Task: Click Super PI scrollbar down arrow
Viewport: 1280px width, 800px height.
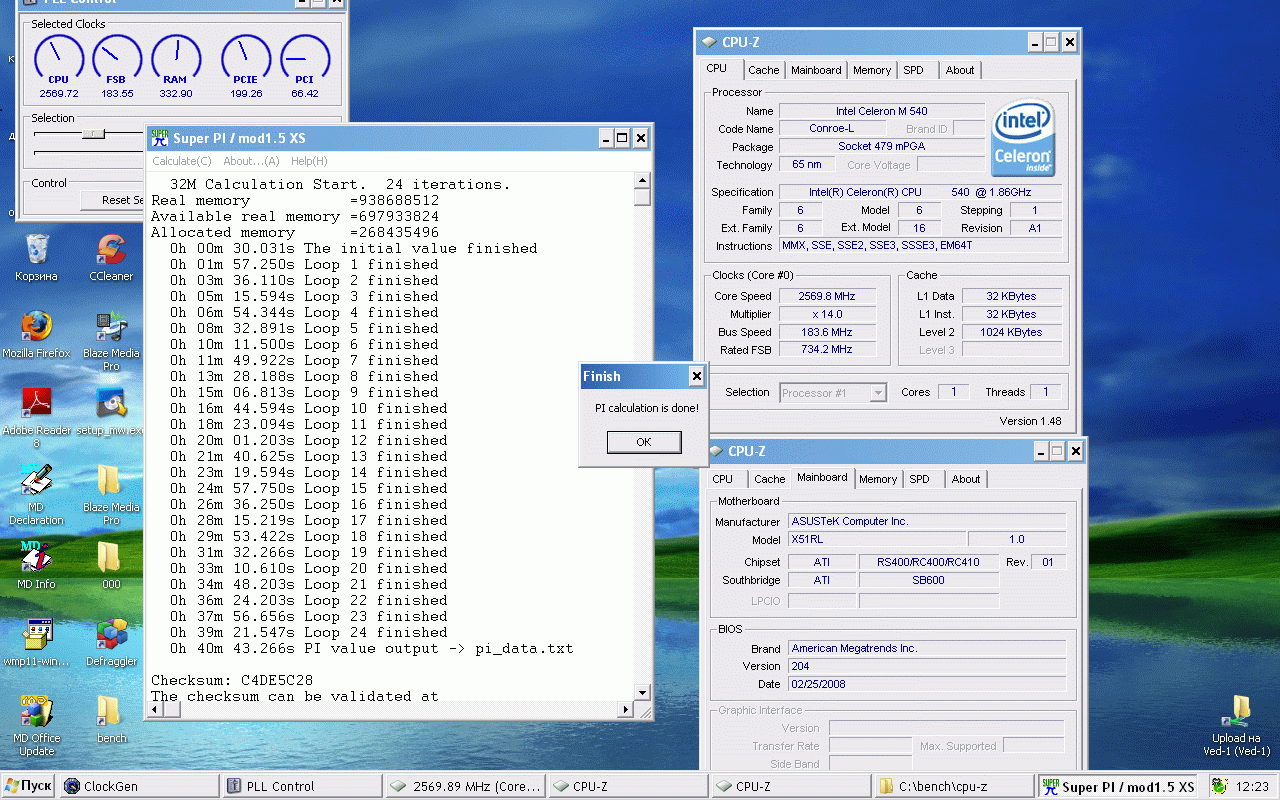Action: (642, 693)
